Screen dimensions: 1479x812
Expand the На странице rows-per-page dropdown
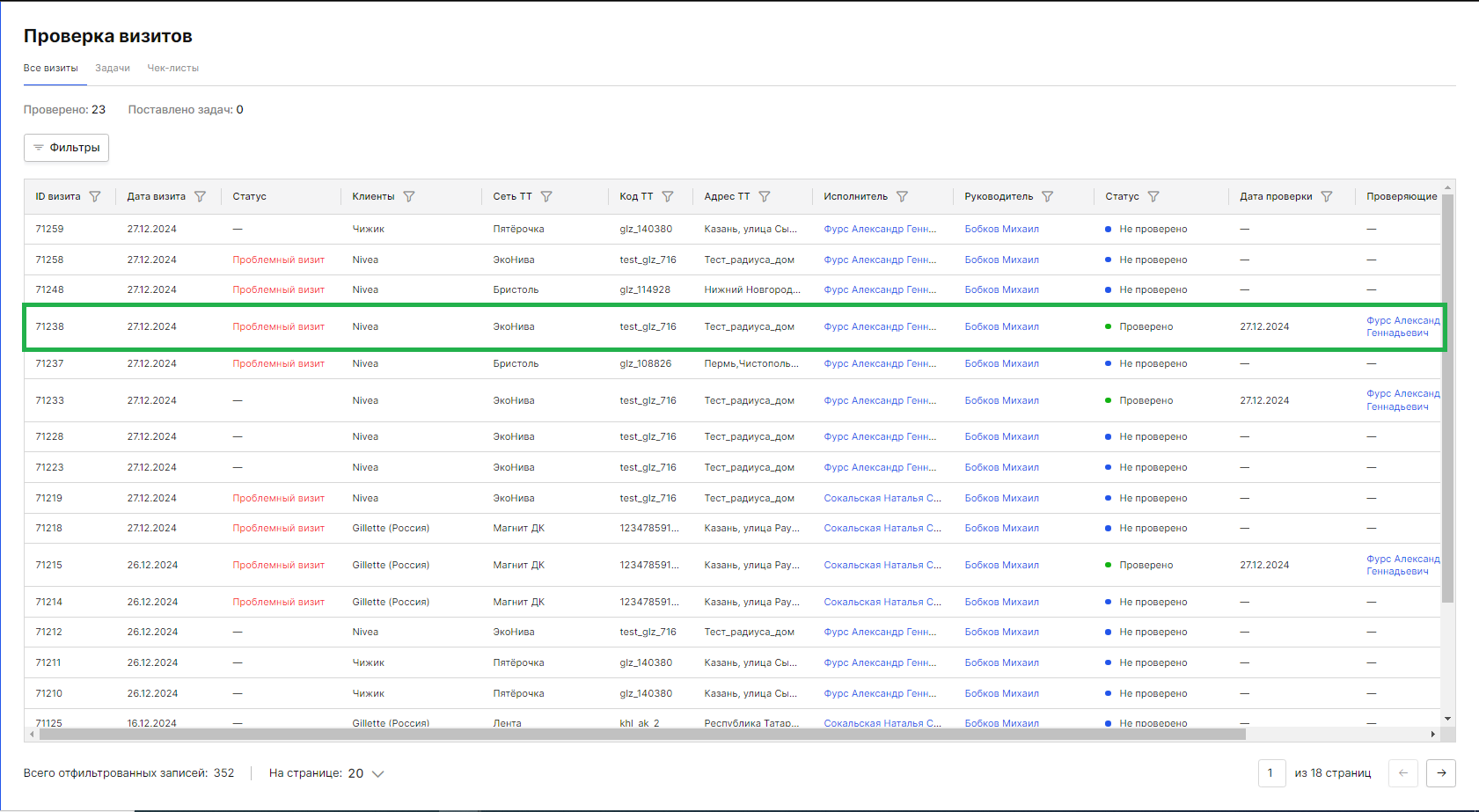pos(366,773)
